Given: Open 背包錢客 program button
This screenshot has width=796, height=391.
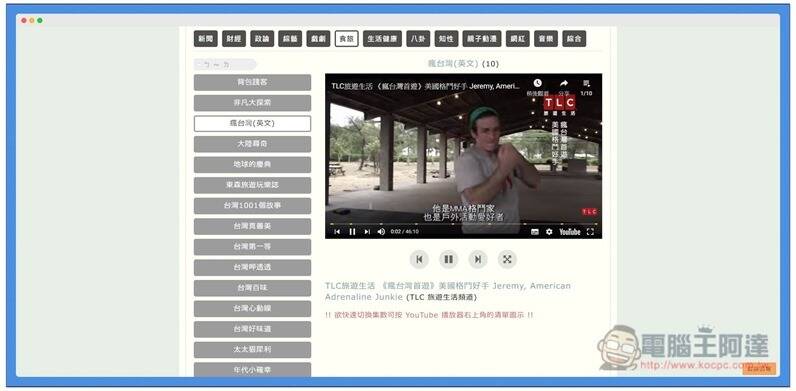Looking at the screenshot, I should [252, 82].
